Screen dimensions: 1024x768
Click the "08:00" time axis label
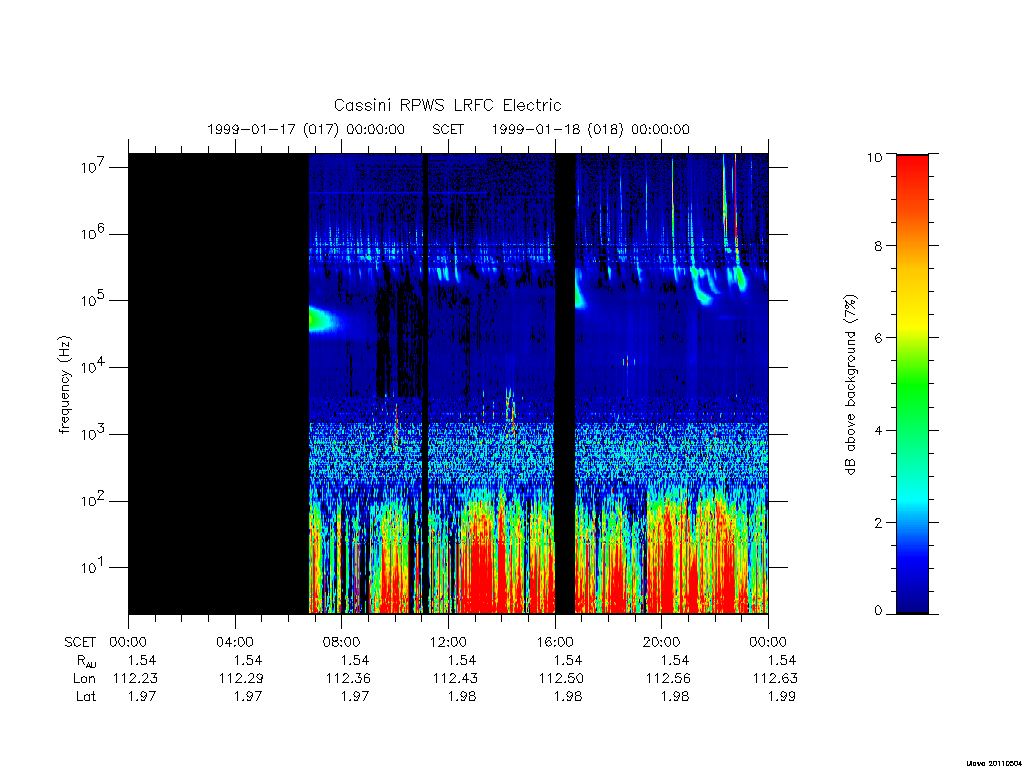click(342, 642)
